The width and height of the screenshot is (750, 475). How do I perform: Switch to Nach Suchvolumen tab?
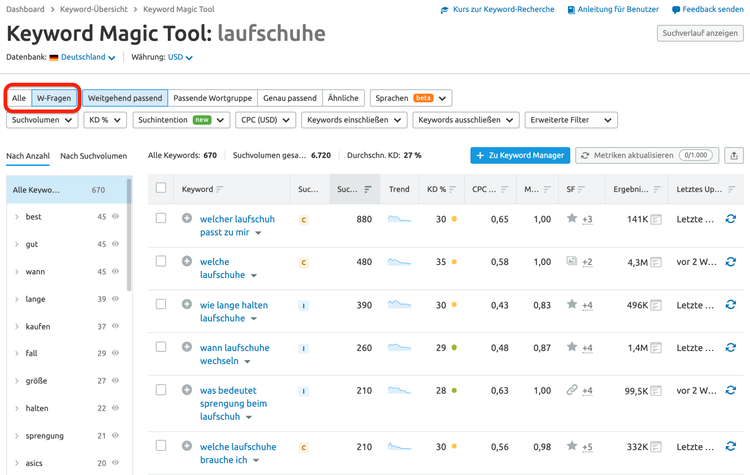tap(94, 156)
